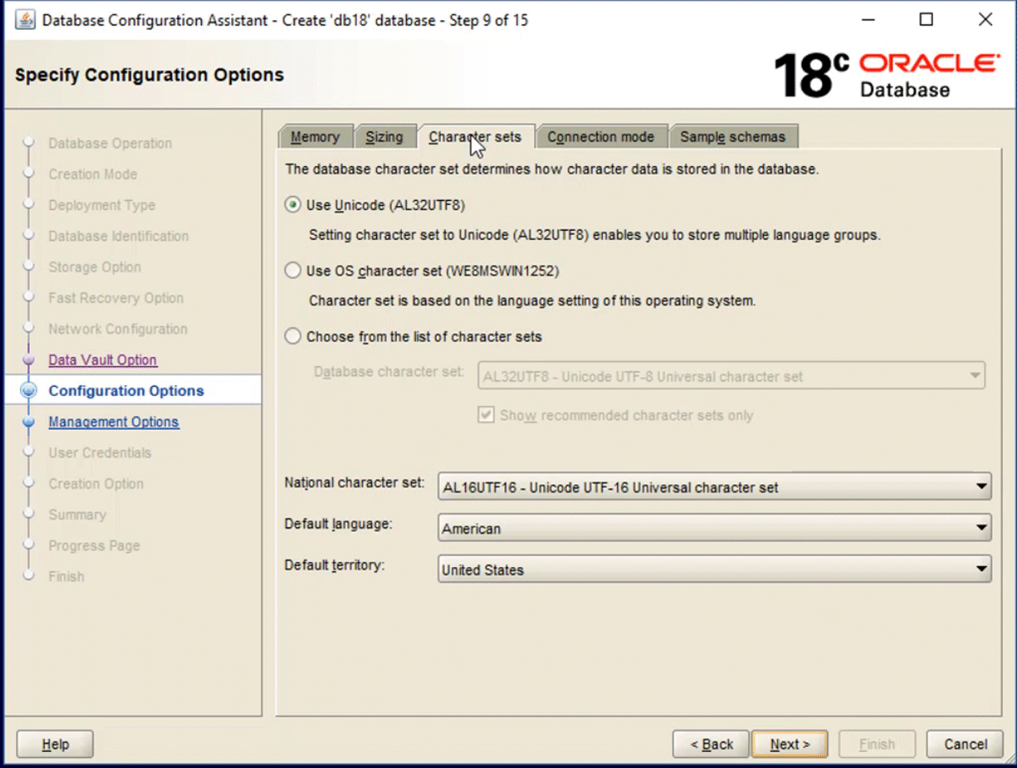The width and height of the screenshot is (1017, 768).
Task: Expand the Default language dropdown
Action: coord(714,528)
